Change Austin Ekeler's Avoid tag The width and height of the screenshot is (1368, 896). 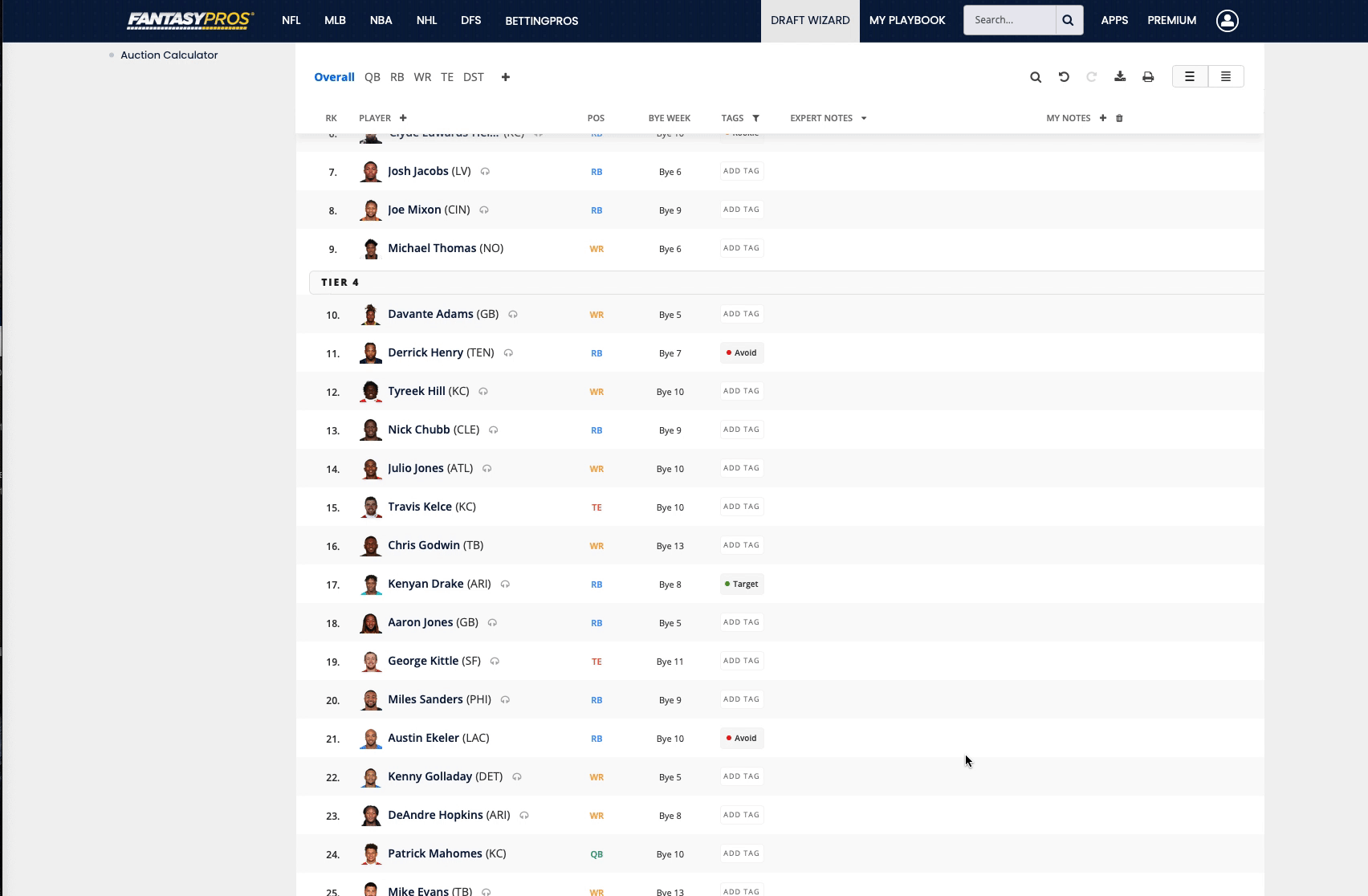click(742, 738)
